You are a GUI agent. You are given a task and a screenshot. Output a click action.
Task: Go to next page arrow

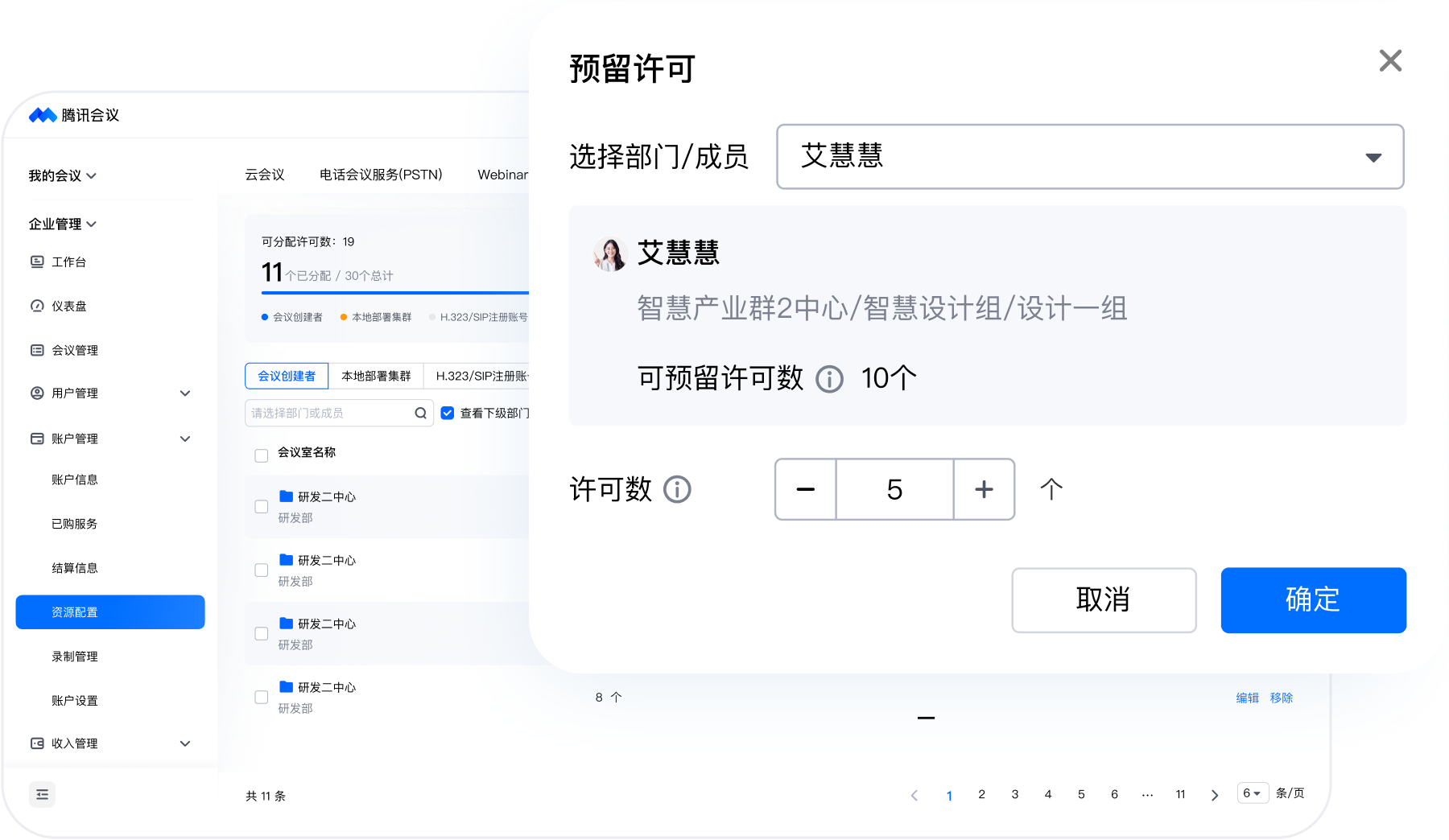click(x=1214, y=795)
